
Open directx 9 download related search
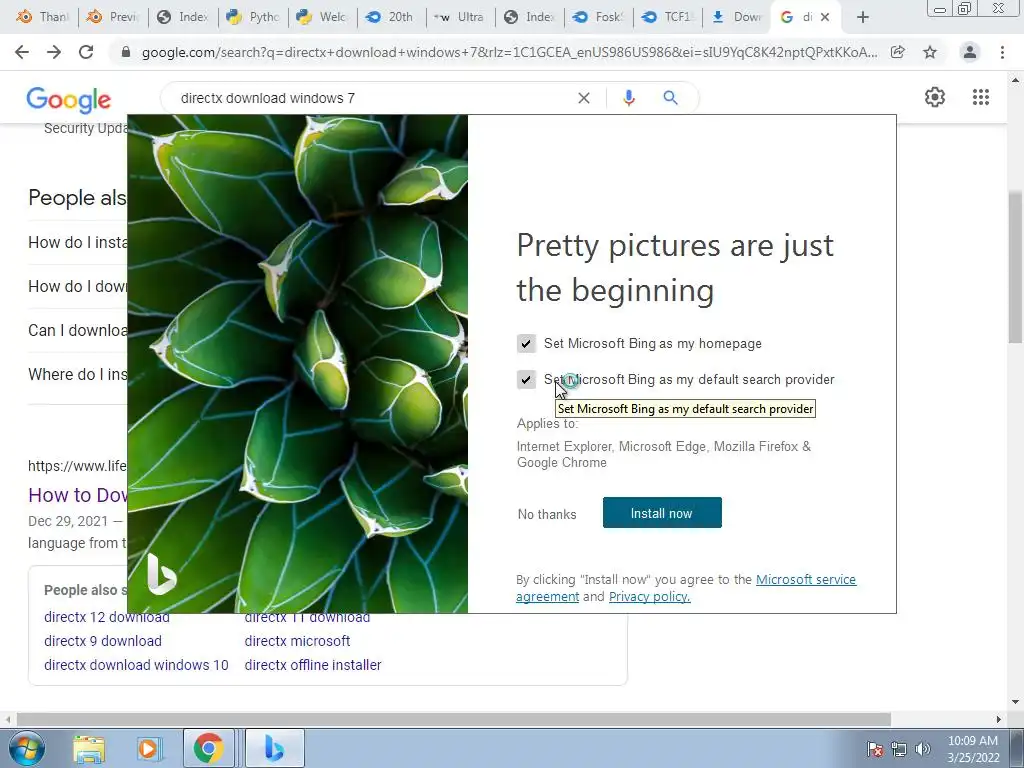[x=103, y=641]
